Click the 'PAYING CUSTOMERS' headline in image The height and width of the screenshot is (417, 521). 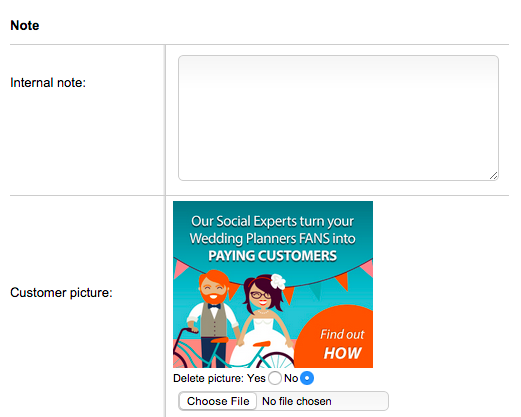click(272, 256)
